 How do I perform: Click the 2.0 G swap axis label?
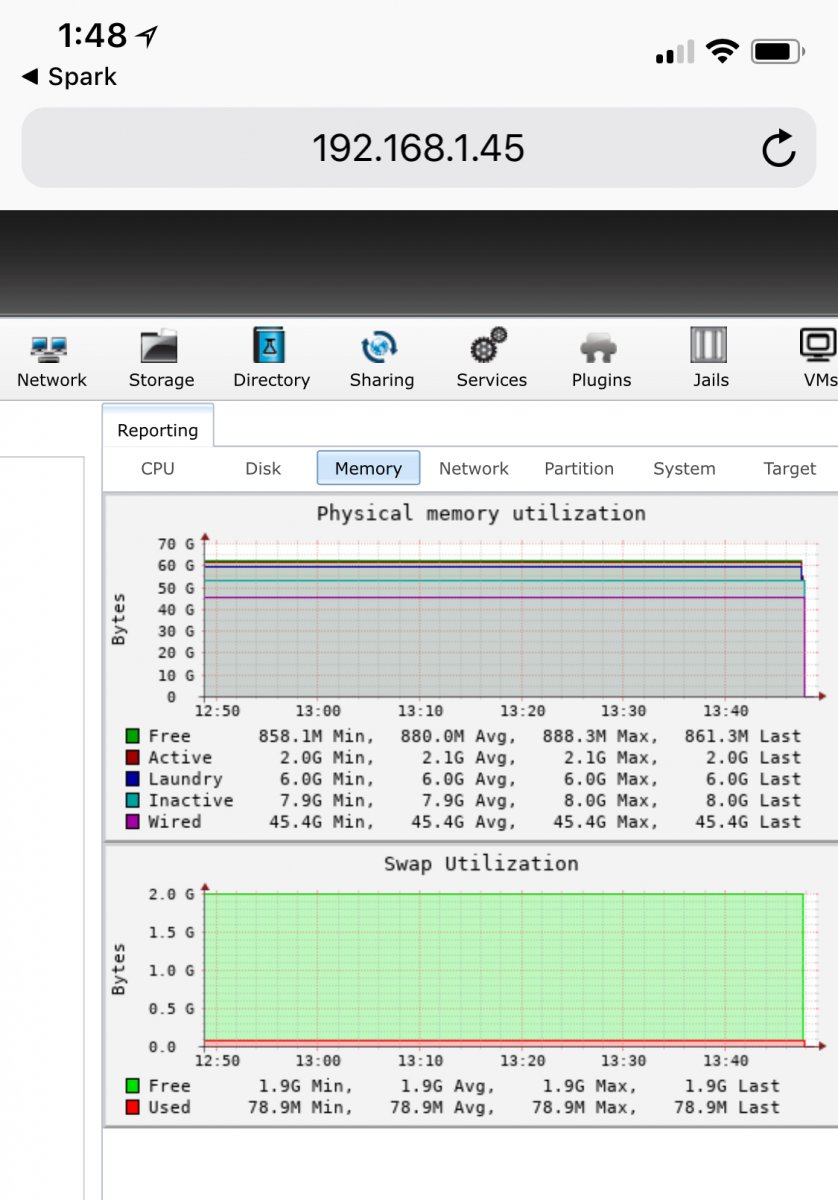tap(170, 894)
